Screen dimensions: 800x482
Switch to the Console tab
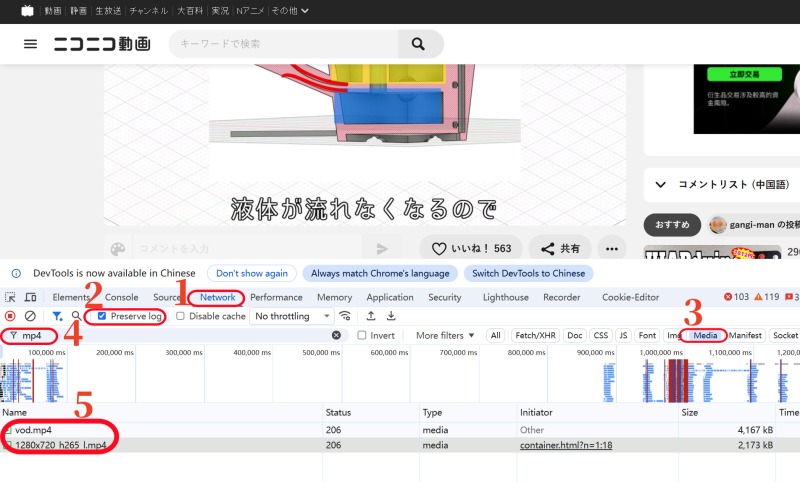coord(121,297)
